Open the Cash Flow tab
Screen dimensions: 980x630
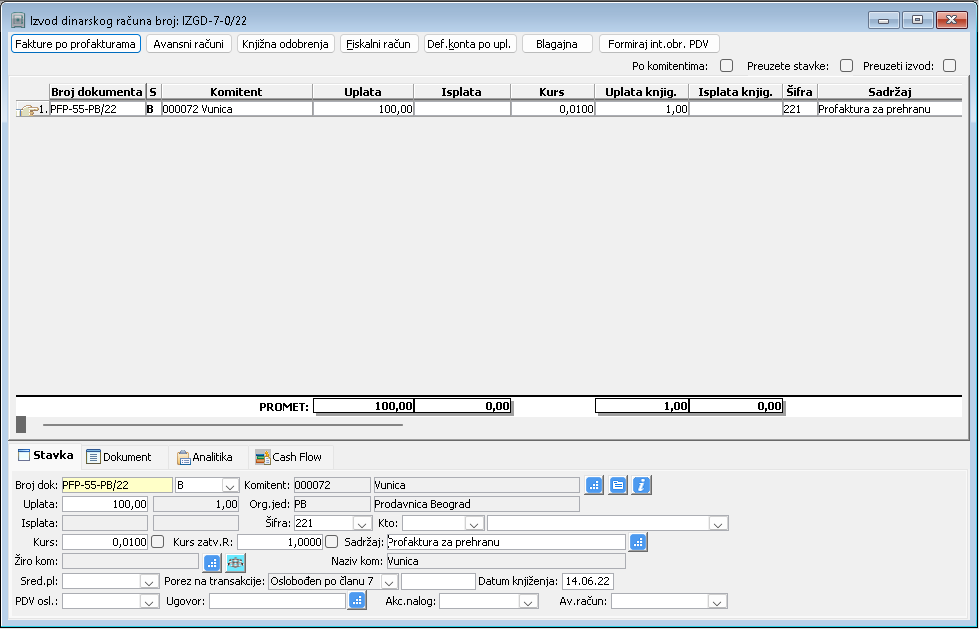(x=289, y=458)
